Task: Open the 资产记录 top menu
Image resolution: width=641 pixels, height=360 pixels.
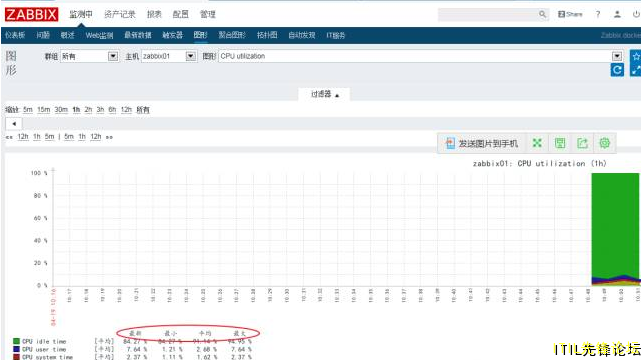Action: point(119,14)
